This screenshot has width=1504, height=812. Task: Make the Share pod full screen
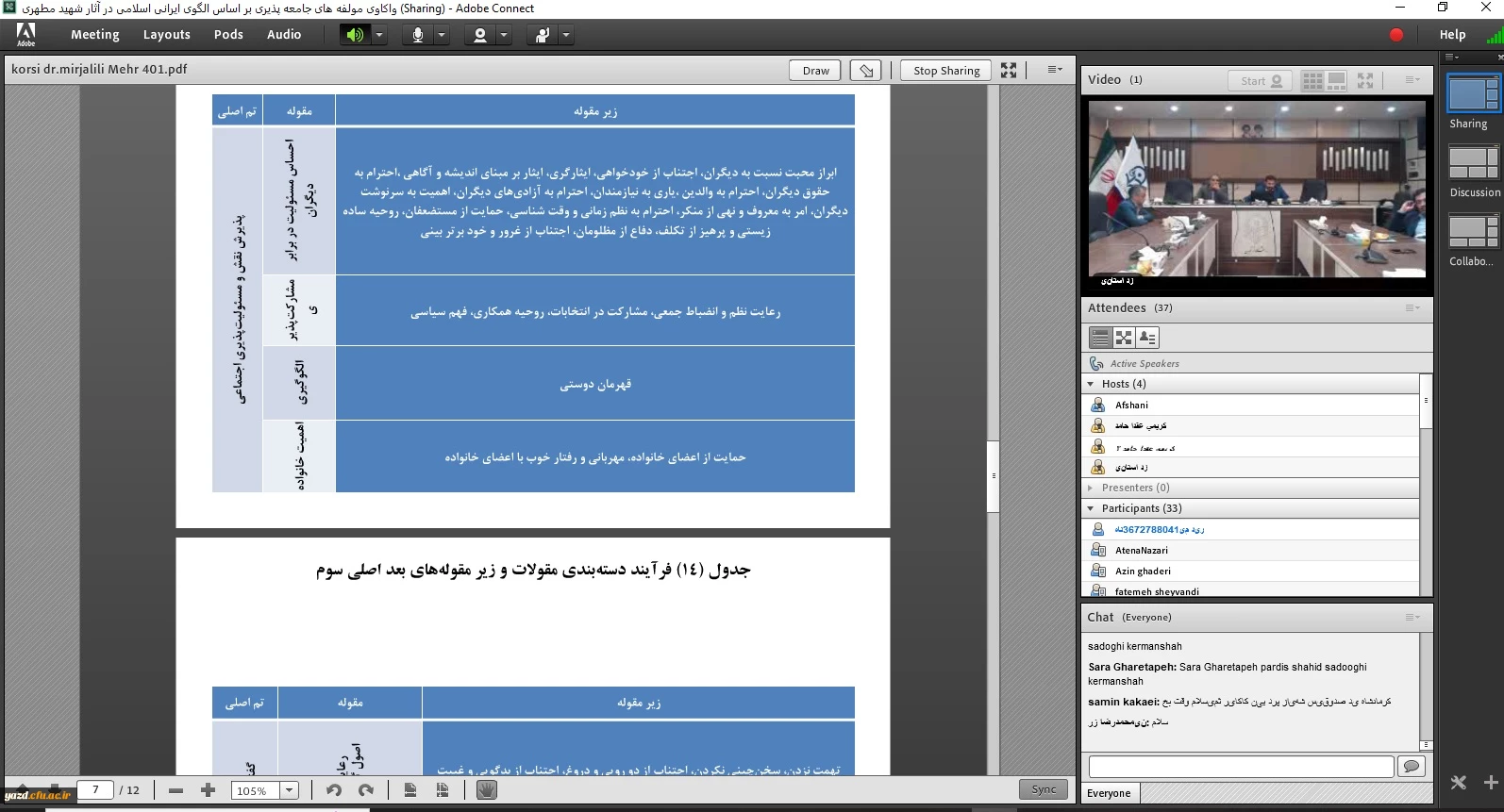coord(1009,71)
